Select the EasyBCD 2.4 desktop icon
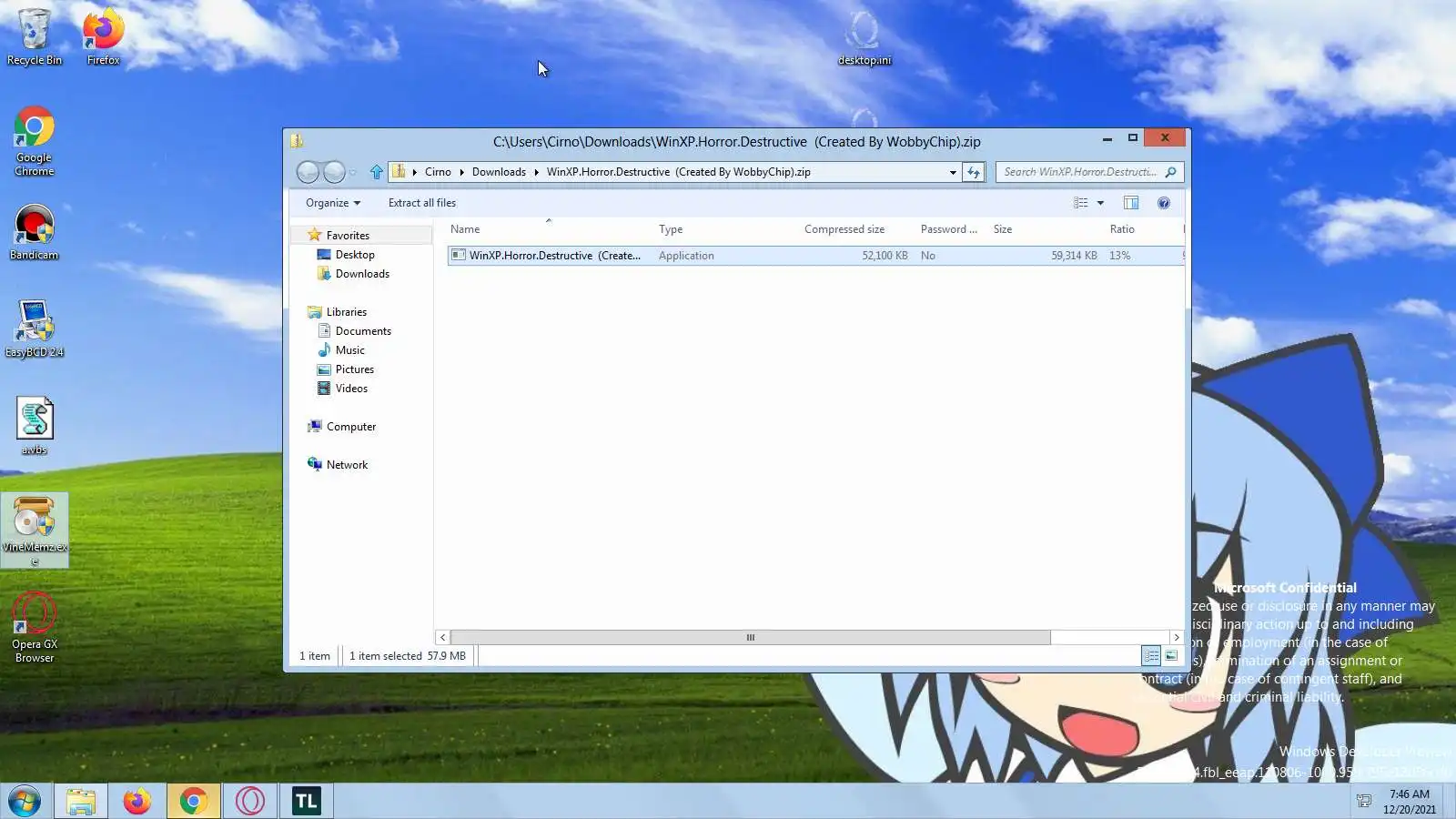This screenshot has height=819, width=1456. tap(35, 329)
